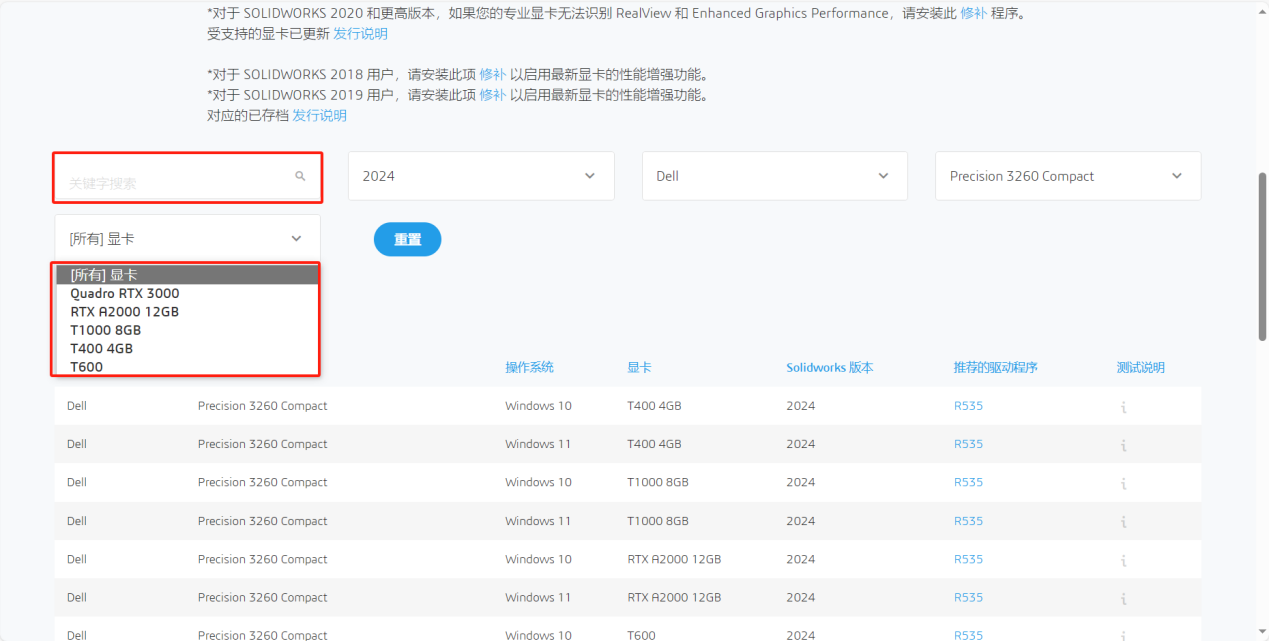View test info icon for Windows 11 T1000 row
This screenshot has width=1269, height=641.
pos(1122,520)
